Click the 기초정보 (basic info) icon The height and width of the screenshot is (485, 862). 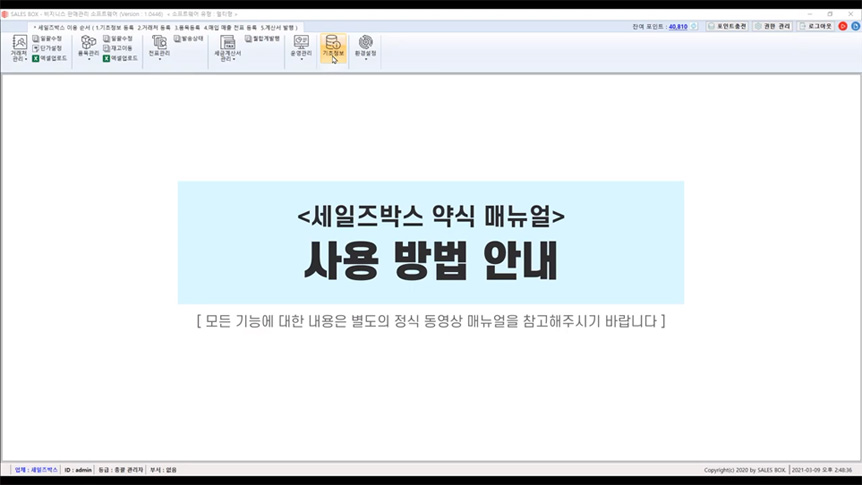[x=333, y=45]
